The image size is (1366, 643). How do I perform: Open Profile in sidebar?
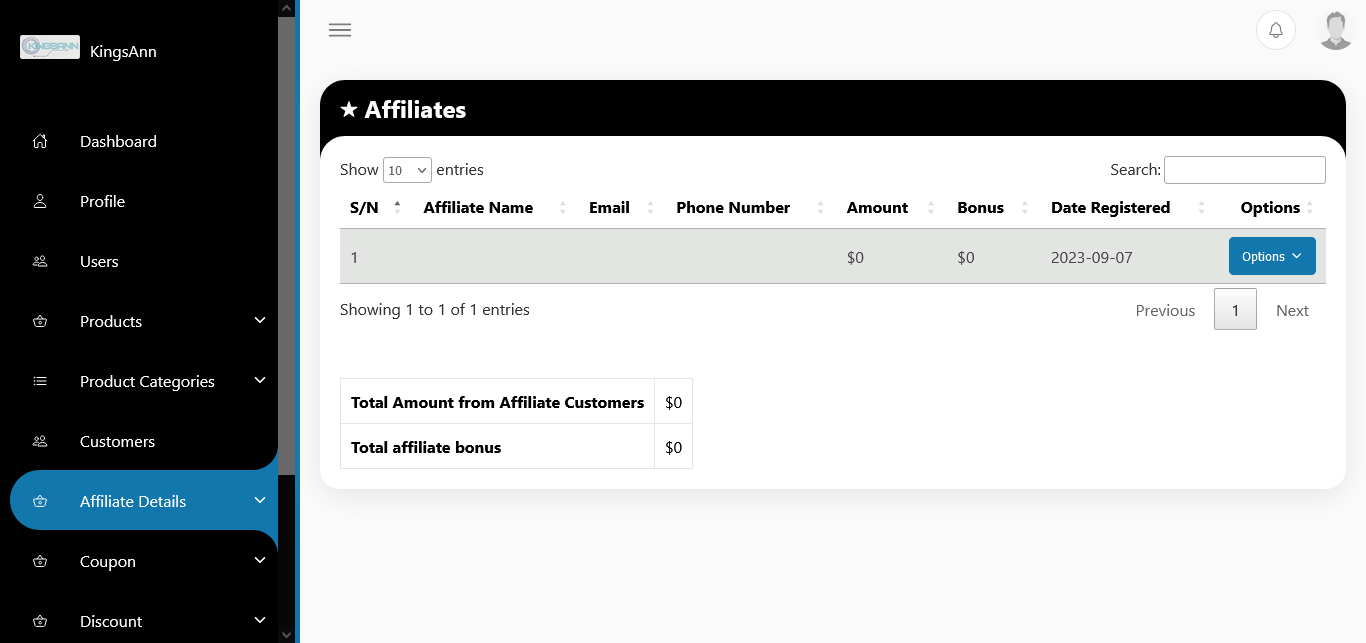102,201
